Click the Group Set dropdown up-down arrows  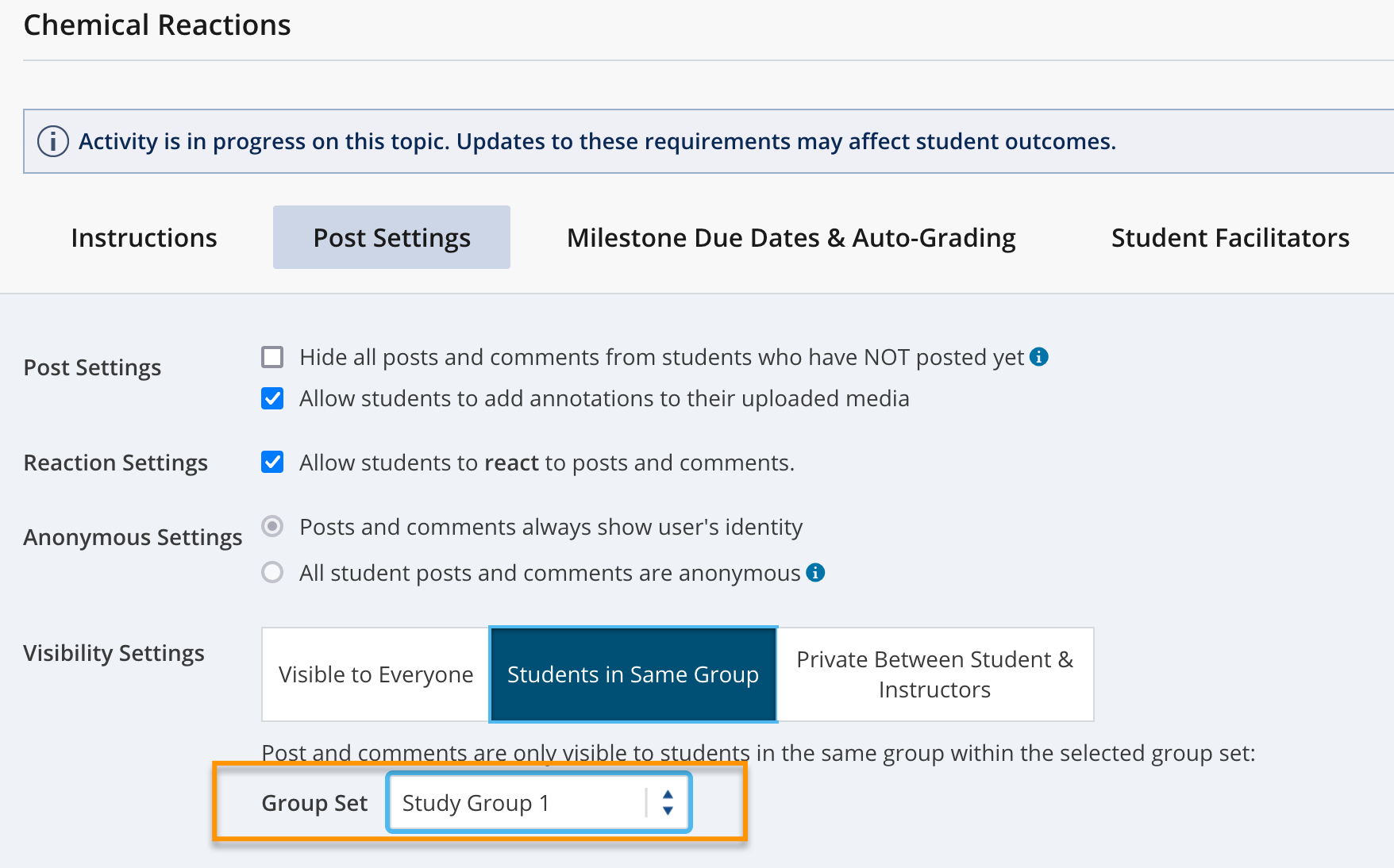668,803
